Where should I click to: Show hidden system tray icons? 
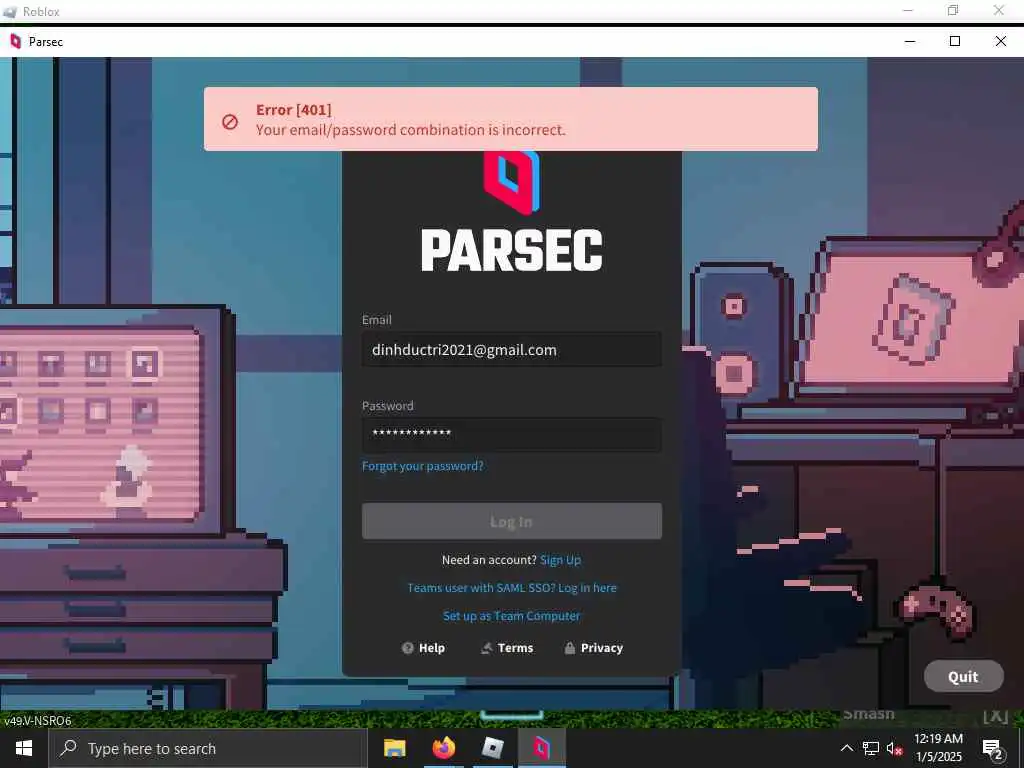click(x=846, y=748)
